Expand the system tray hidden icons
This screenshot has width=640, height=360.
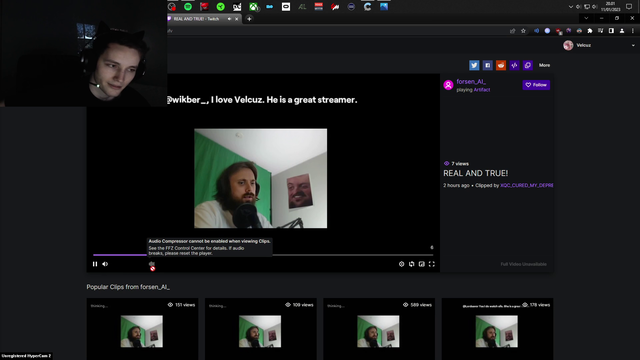pos(571,7)
